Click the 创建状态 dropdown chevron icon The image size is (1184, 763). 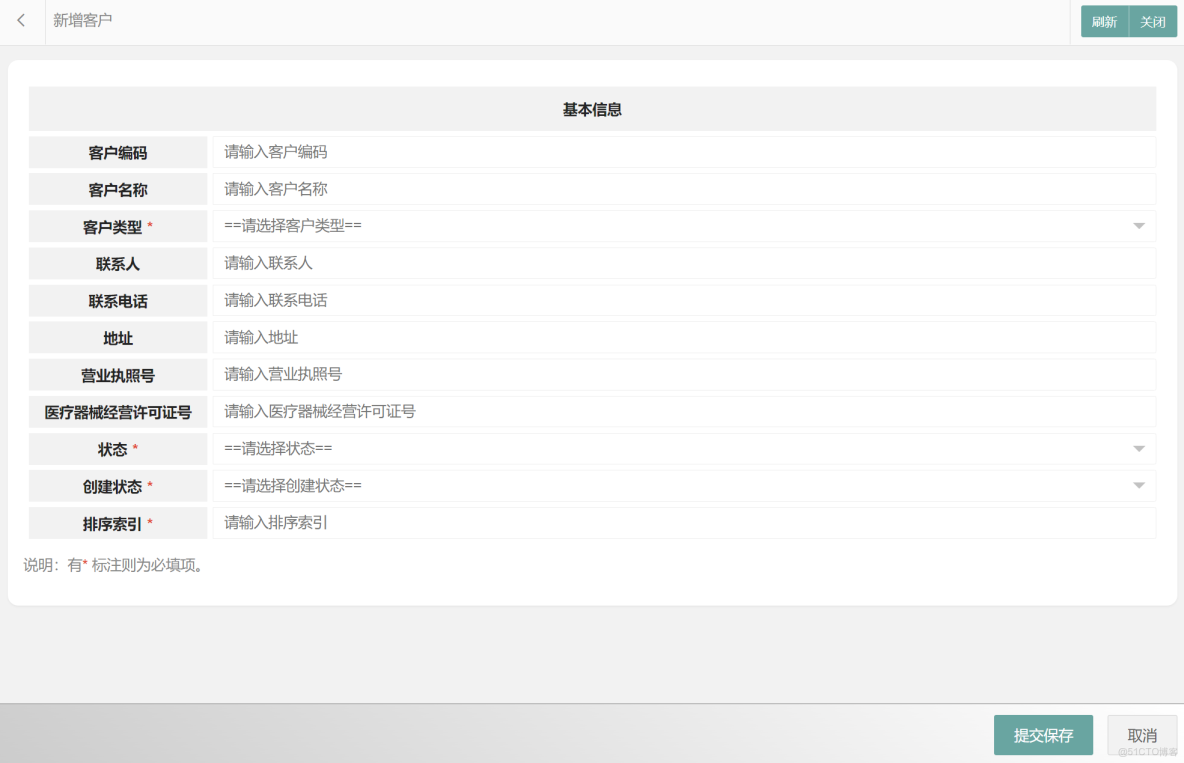click(1138, 486)
